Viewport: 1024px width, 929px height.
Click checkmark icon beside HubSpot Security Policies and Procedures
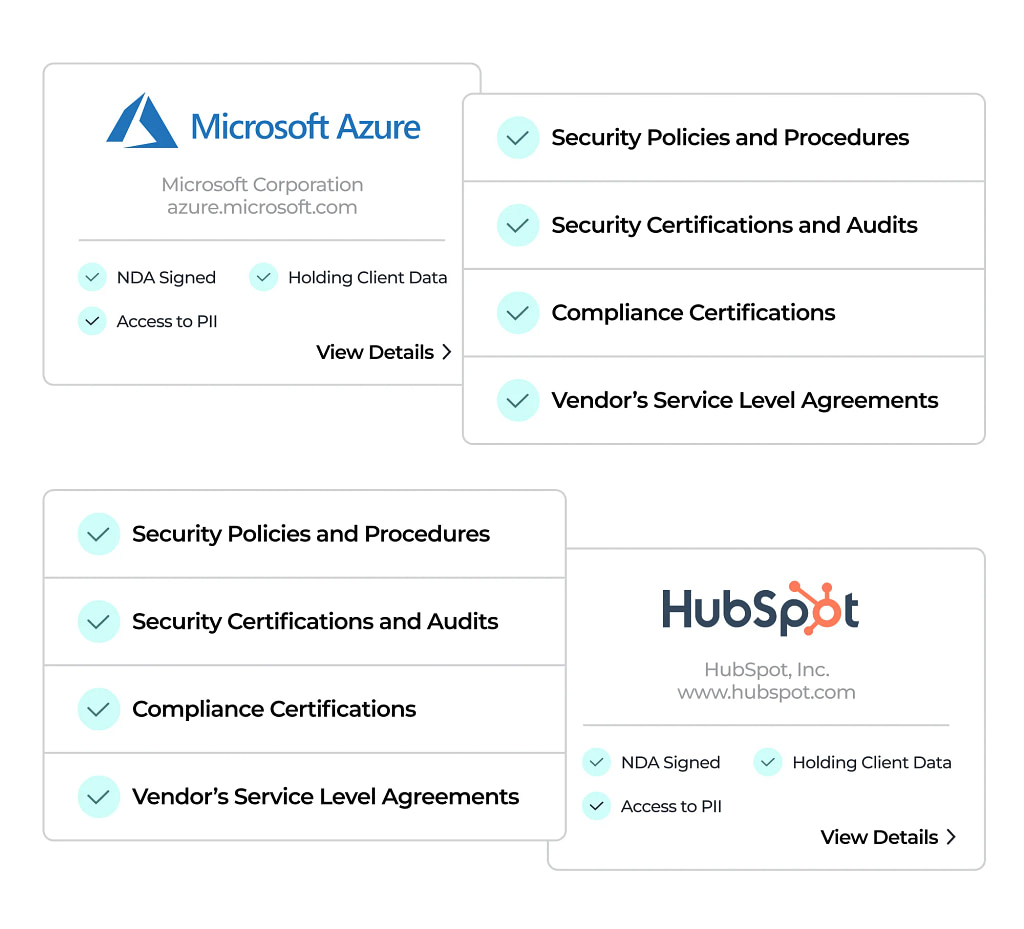pyautogui.click(x=98, y=534)
